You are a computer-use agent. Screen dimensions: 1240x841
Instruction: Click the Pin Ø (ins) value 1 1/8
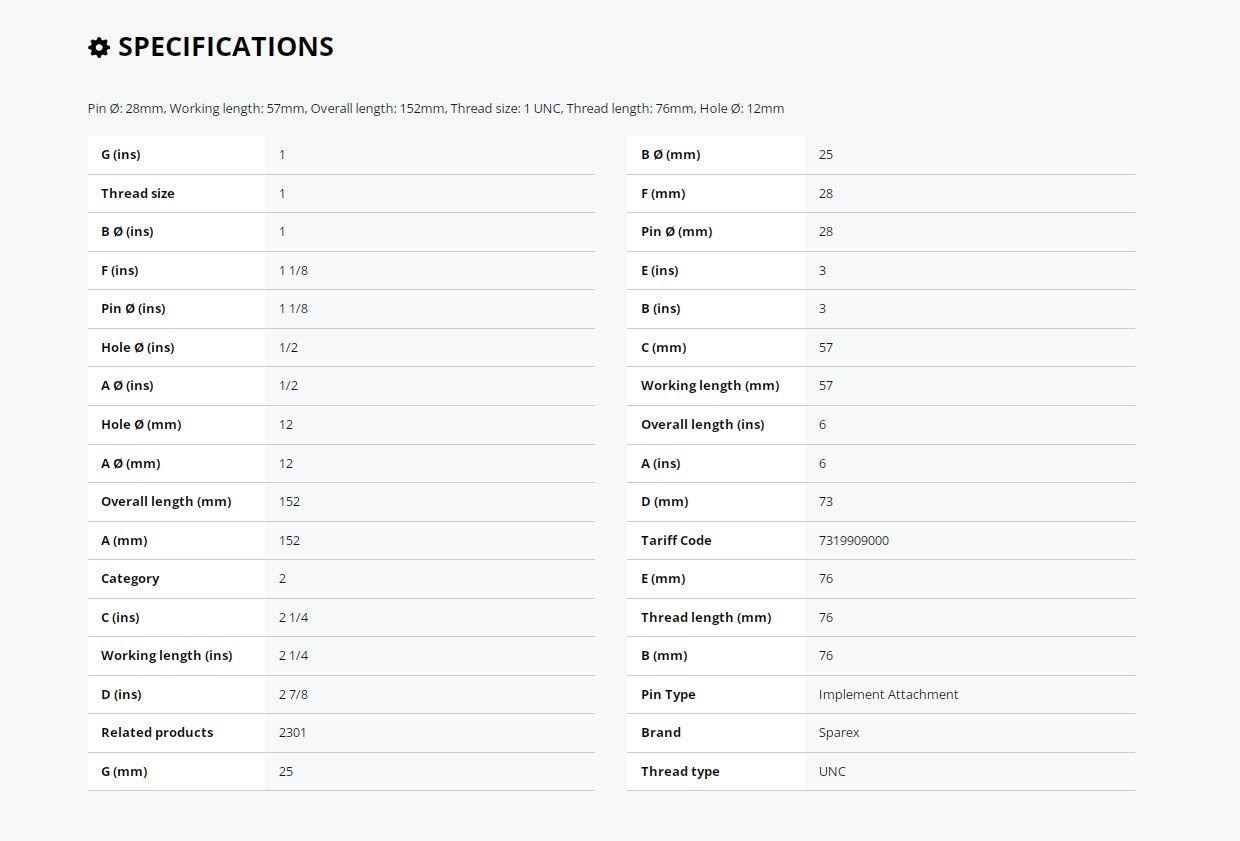point(293,308)
